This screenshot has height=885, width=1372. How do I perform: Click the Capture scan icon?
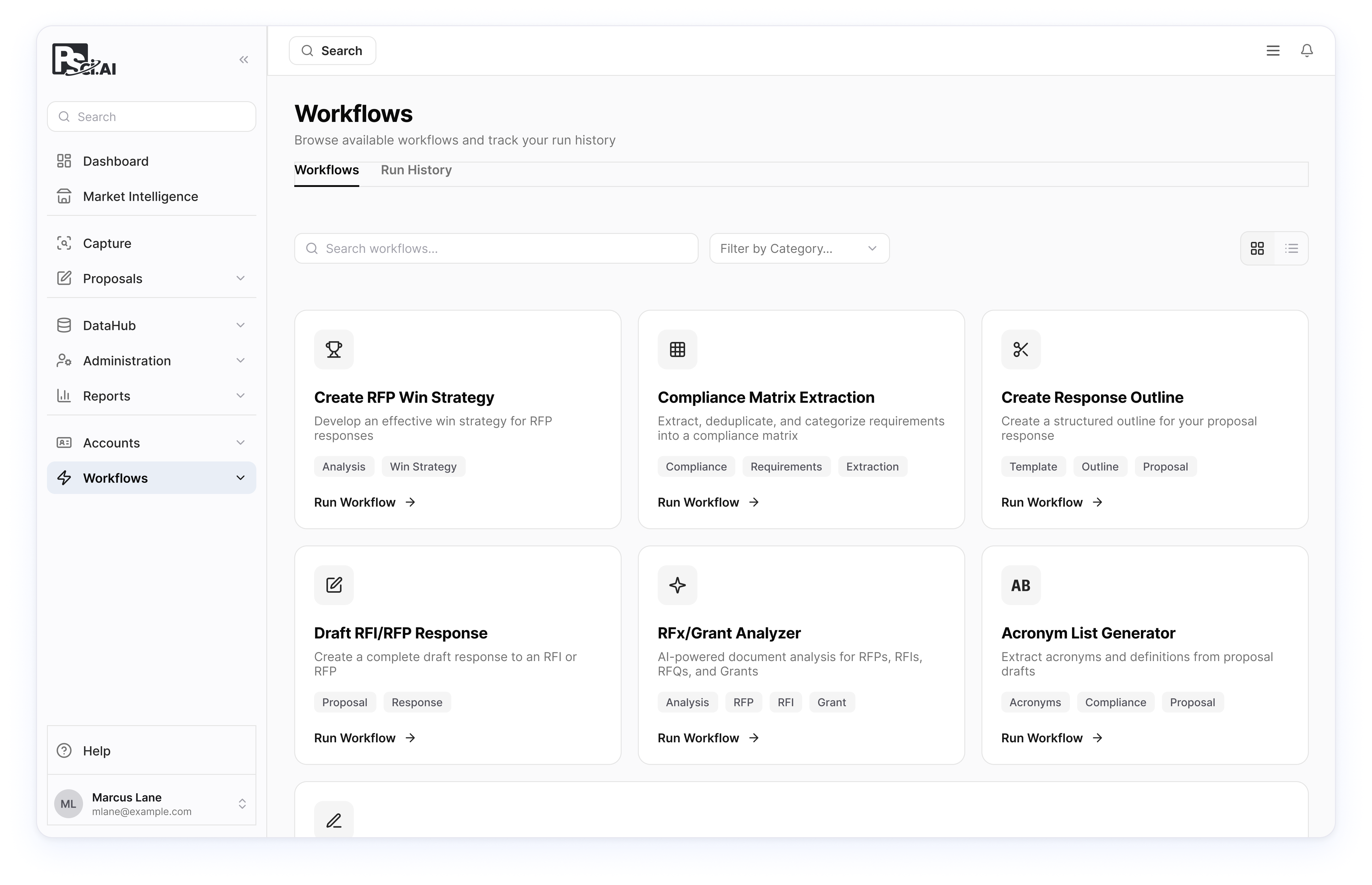pyautogui.click(x=64, y=243)
